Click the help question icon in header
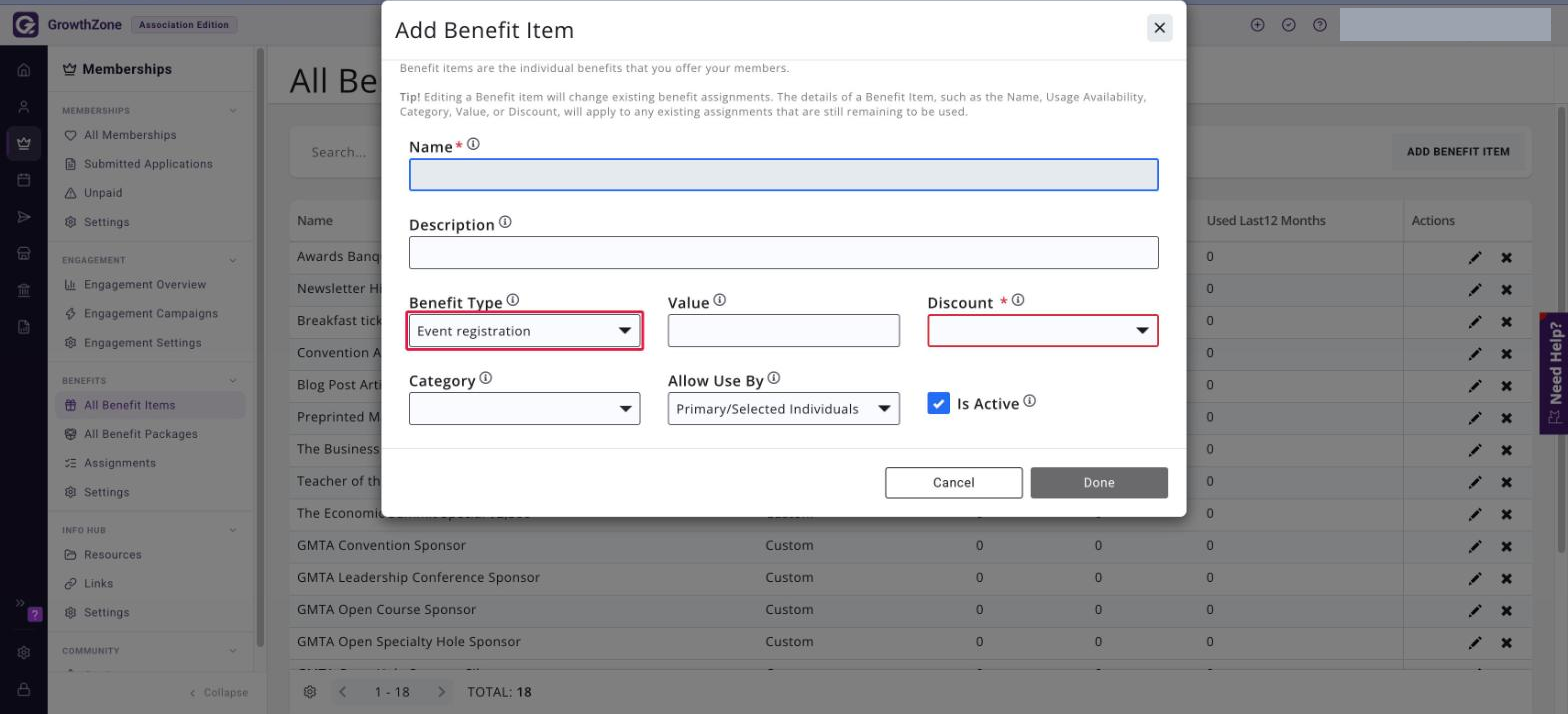1568x714 pixels. (1320, 25)
